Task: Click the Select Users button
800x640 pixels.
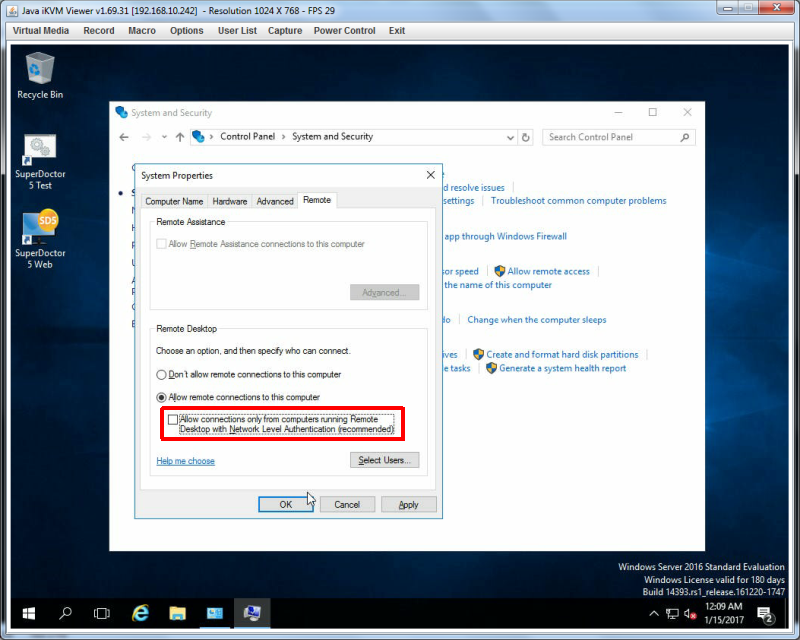Action: click(384, 460)
